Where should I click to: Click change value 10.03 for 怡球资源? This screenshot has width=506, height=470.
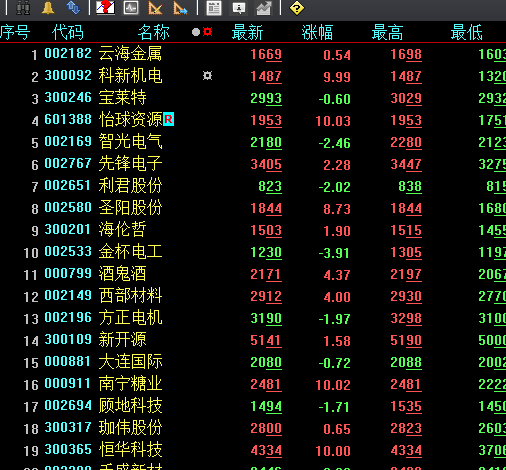point(333,121)
